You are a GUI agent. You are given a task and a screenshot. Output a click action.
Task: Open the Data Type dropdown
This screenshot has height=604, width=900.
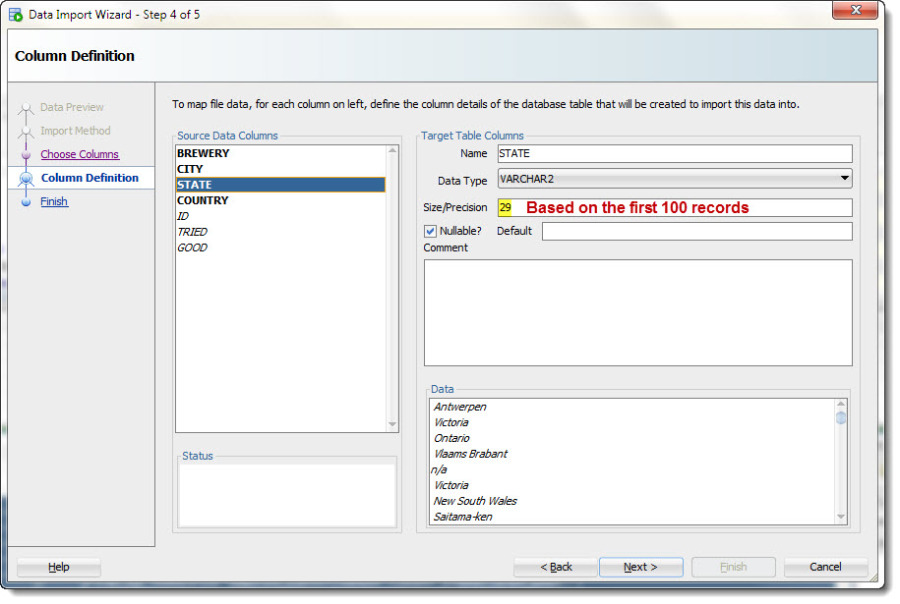[x=845, y=179]
